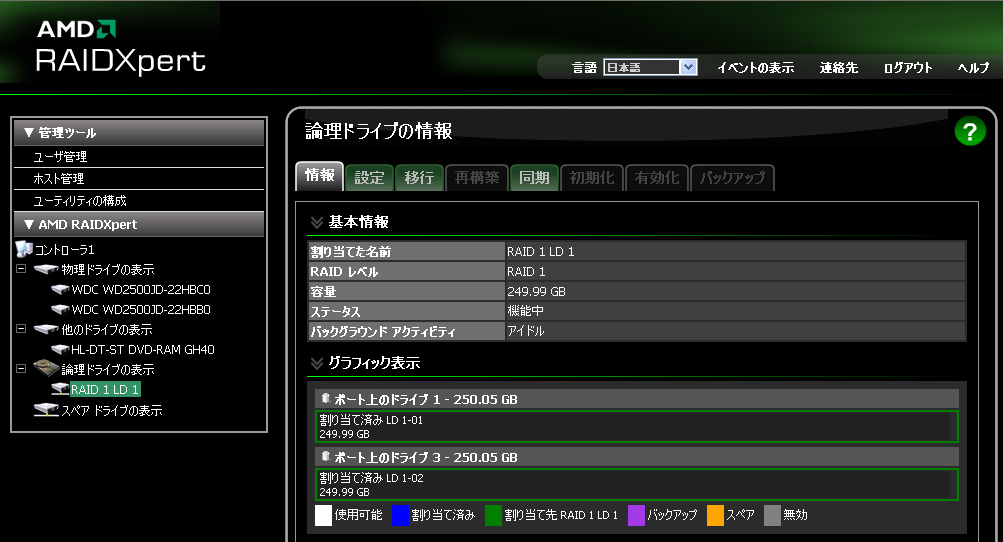Collapse the 物理ドライブの表示 tree node

tap(21, 269)
